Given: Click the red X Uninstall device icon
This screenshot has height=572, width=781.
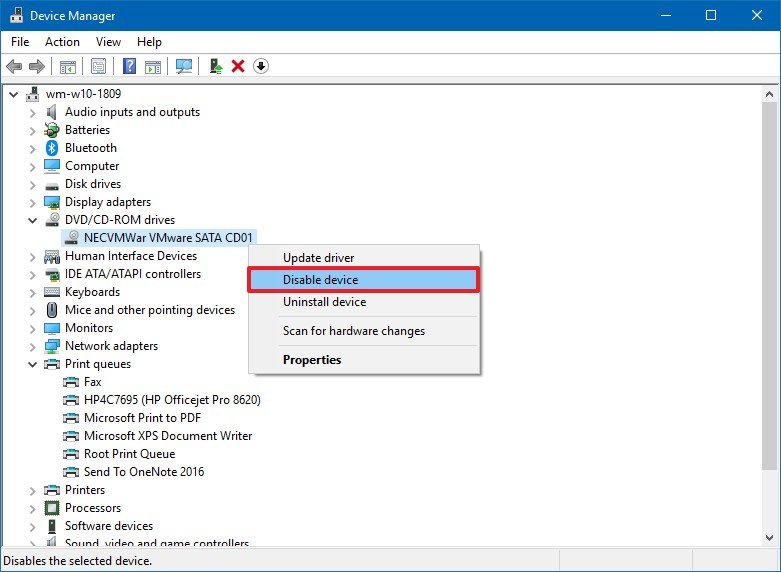Looking at the screenshot, I should click(x=238, y=66).
